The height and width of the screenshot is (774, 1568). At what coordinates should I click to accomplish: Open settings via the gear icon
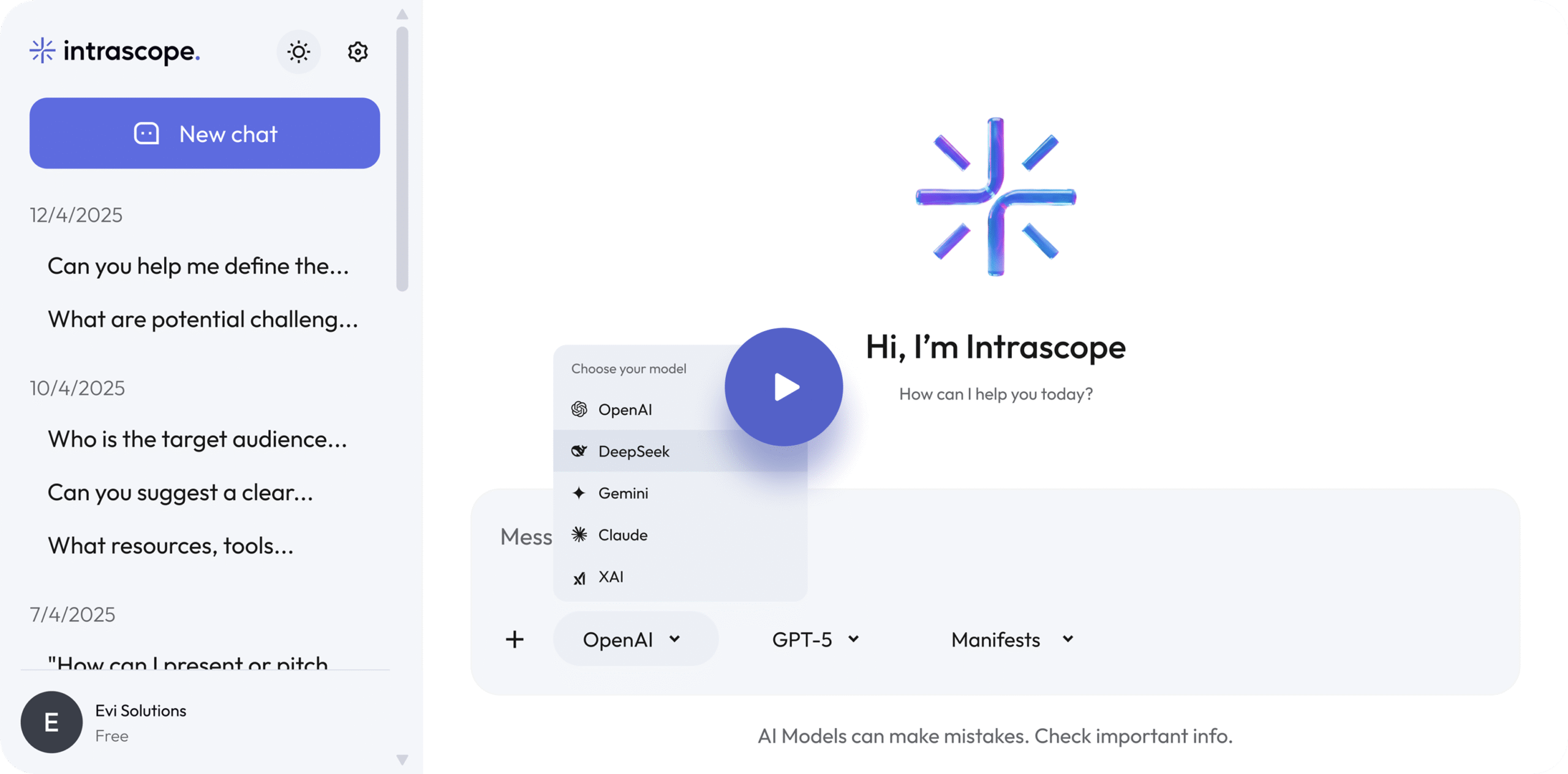358,51
